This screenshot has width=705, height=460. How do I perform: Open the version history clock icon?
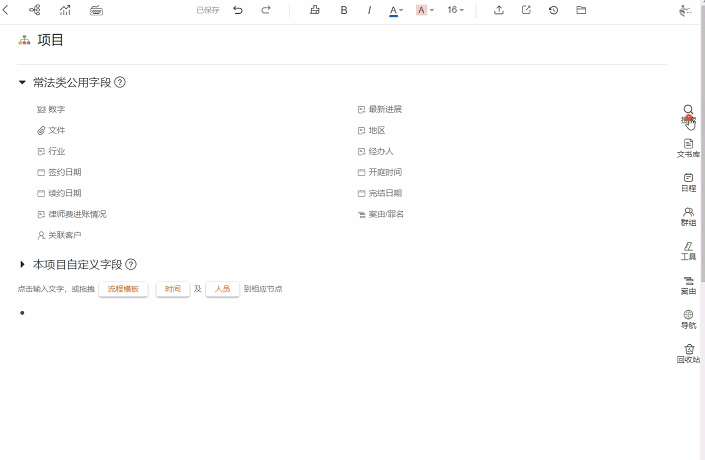[x=553, y=10]
